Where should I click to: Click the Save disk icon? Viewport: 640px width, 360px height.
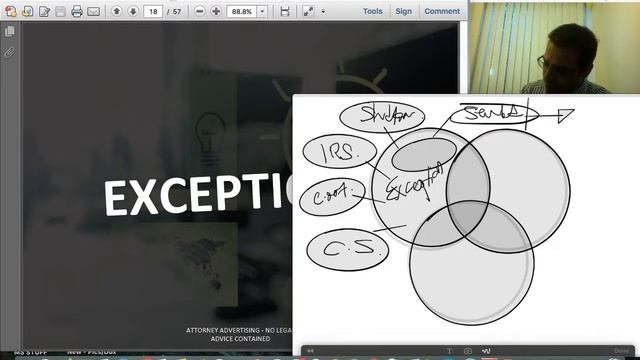pos(60,11)
